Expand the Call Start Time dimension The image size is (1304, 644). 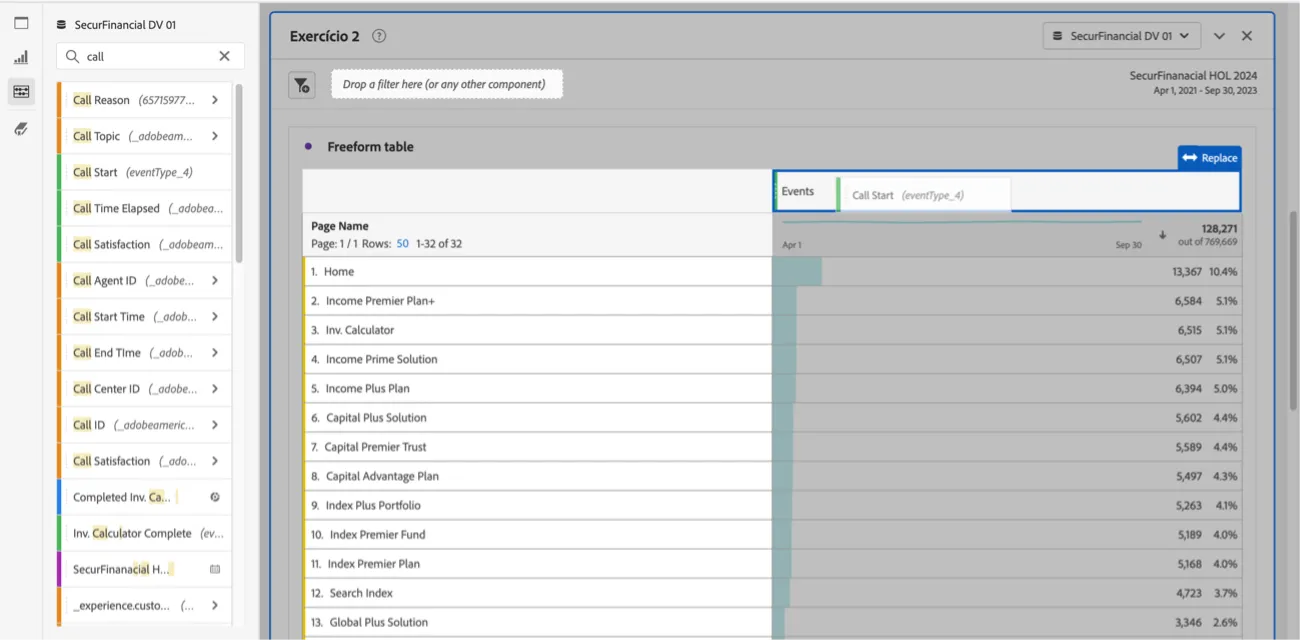pyautogui.click(x=215, y=317)
